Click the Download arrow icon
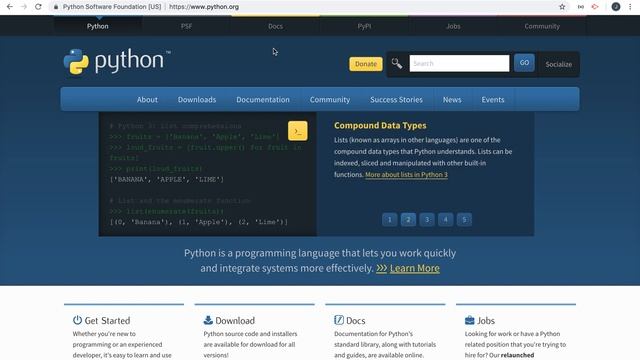This screenshot has height=360, width=640. point(208,320)
